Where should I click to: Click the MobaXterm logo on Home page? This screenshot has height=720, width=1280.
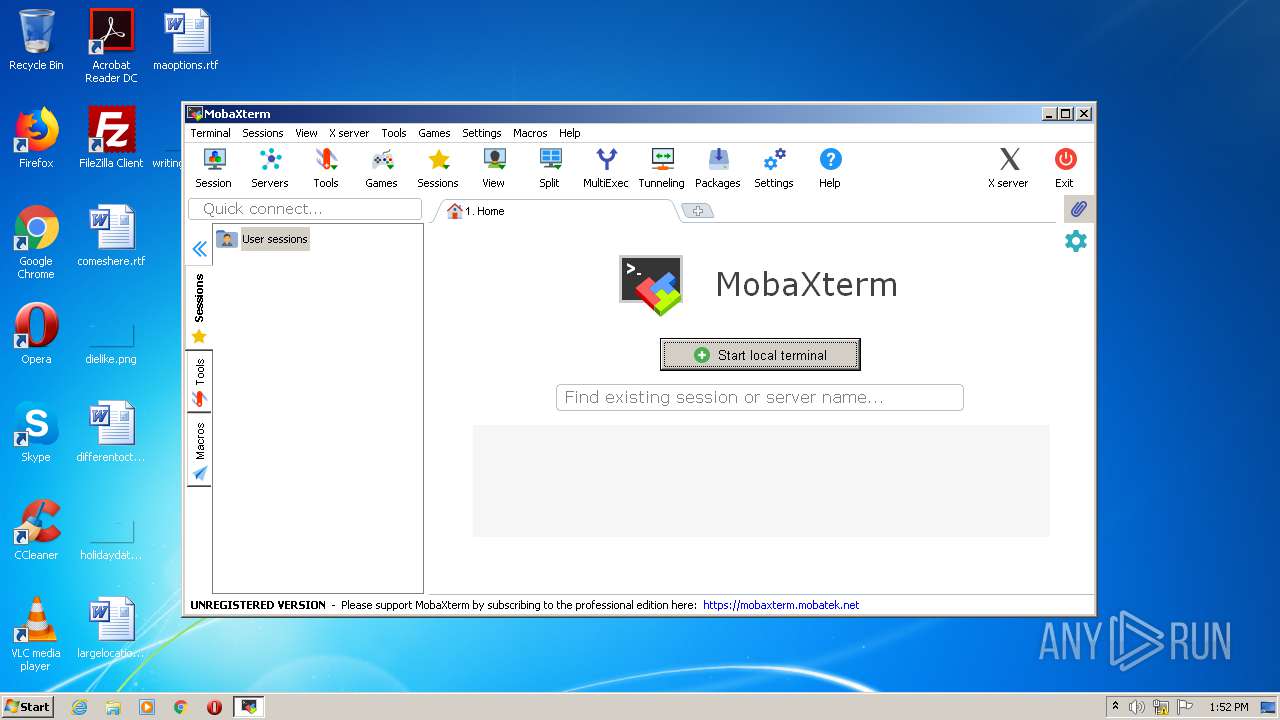point(651,285)
